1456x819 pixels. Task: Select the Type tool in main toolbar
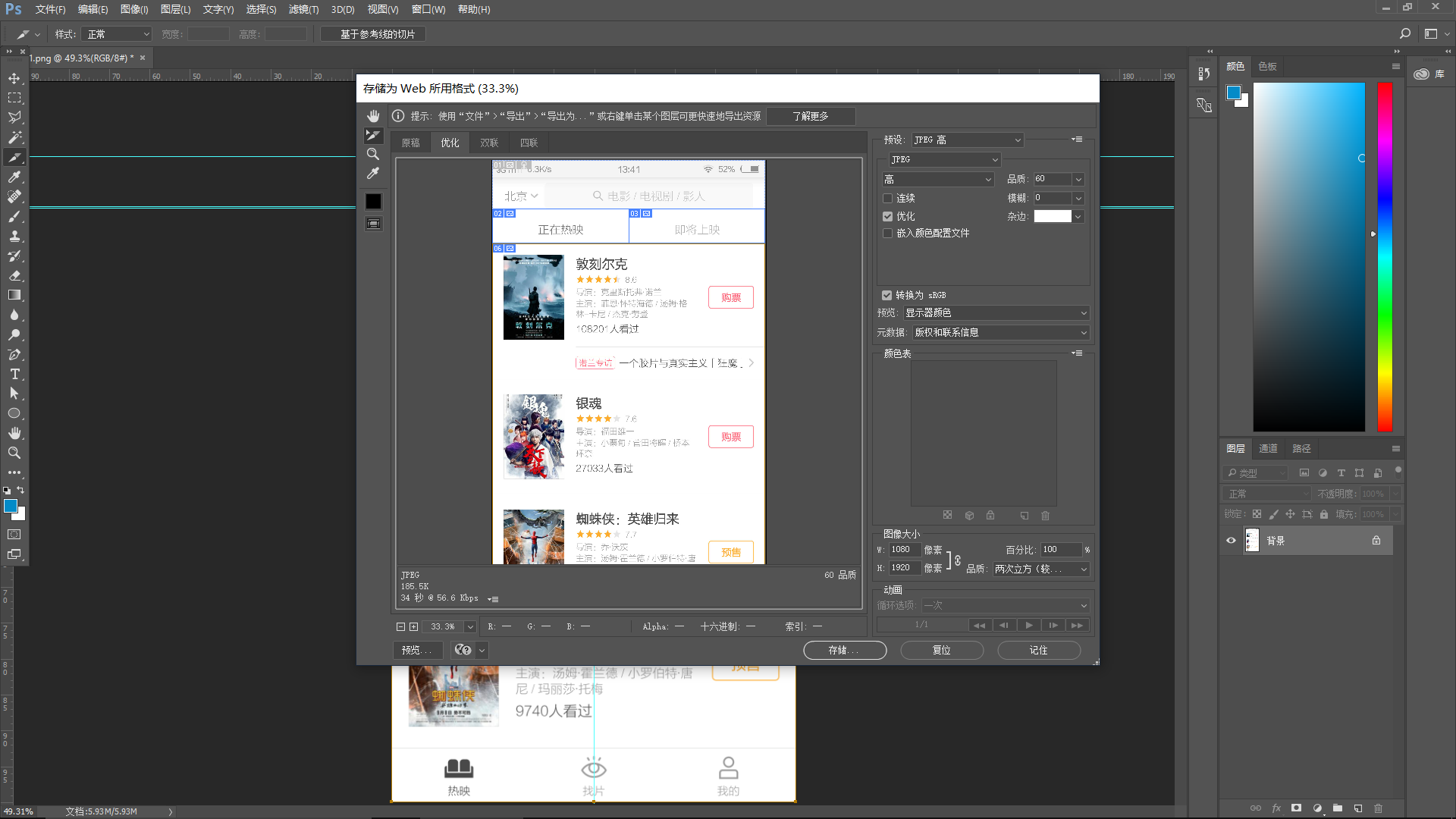[14, 374]
